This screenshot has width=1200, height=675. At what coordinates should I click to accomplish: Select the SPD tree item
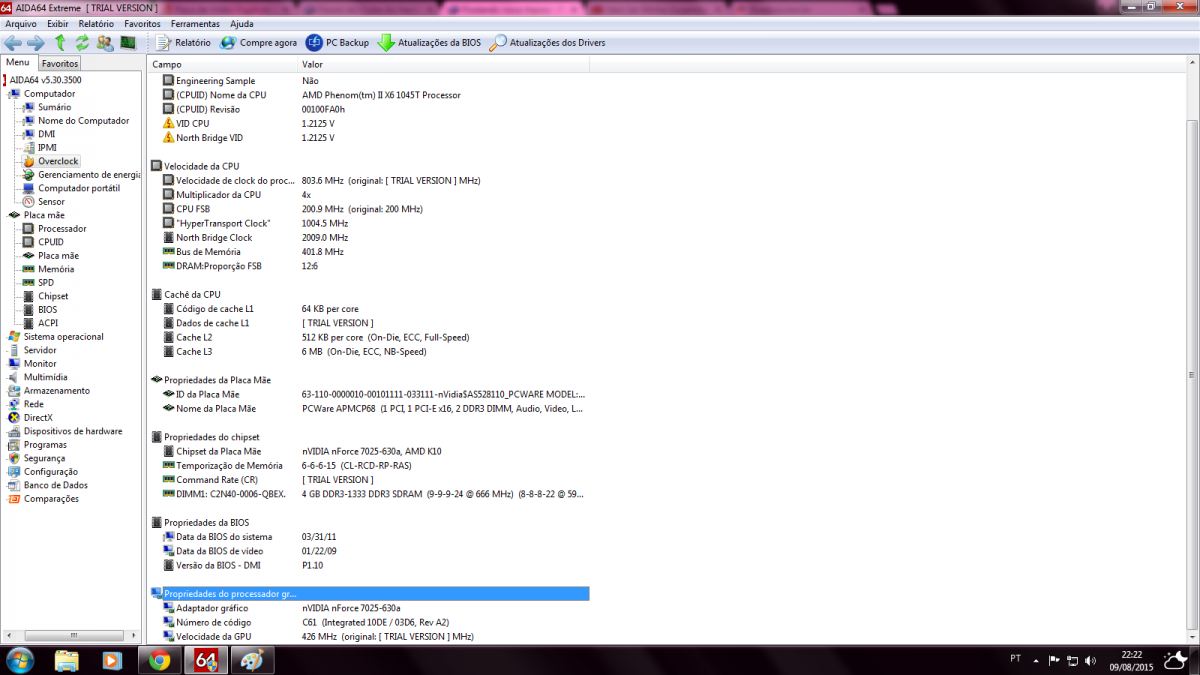click(x=46, y=283)
